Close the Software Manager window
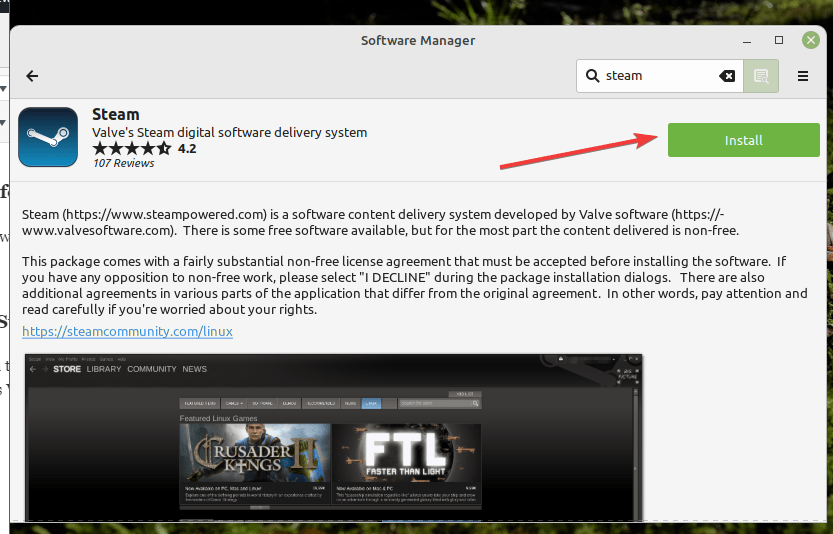Screen dimensions: 833x534 [811, 40]
